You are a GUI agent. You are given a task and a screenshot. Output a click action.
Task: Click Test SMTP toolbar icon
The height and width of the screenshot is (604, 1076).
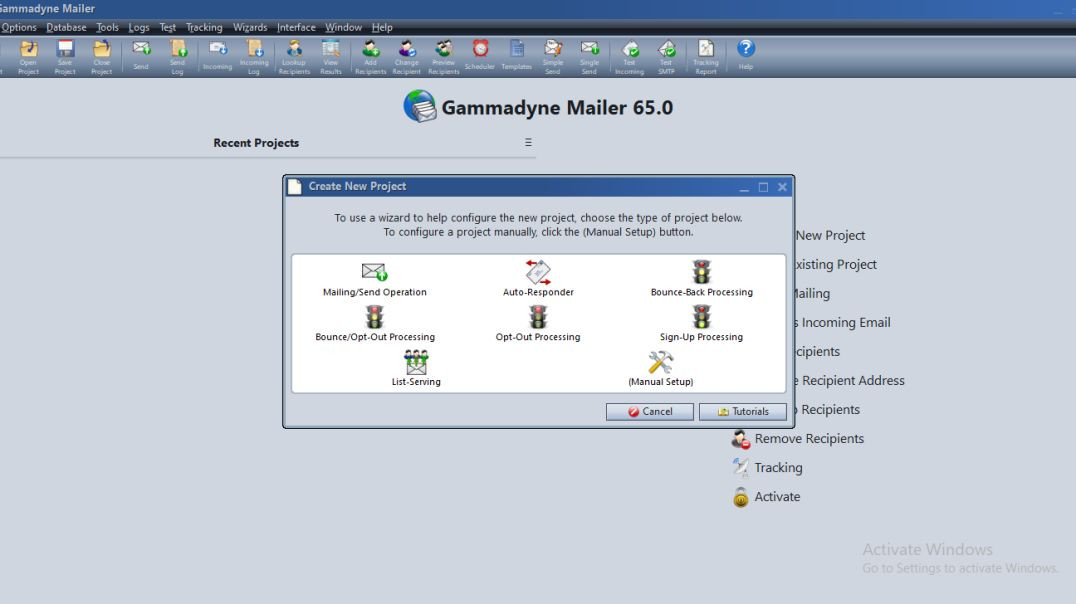[666, 56]
